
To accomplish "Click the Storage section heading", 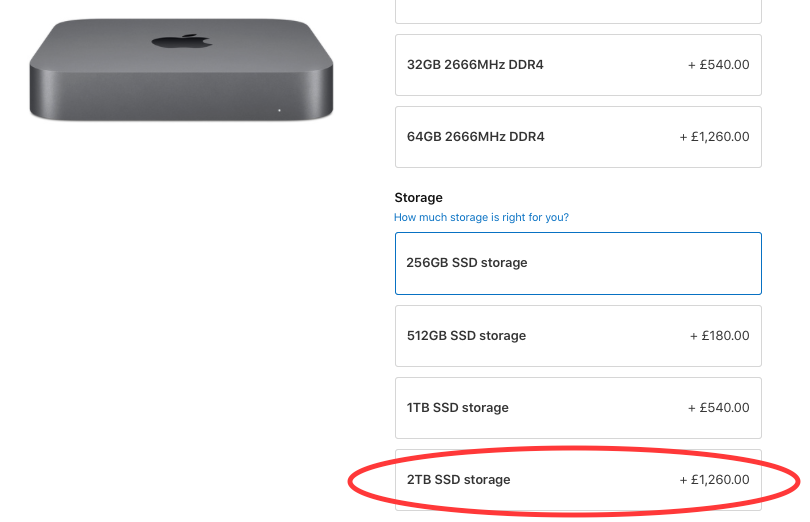I will point(418,197).
